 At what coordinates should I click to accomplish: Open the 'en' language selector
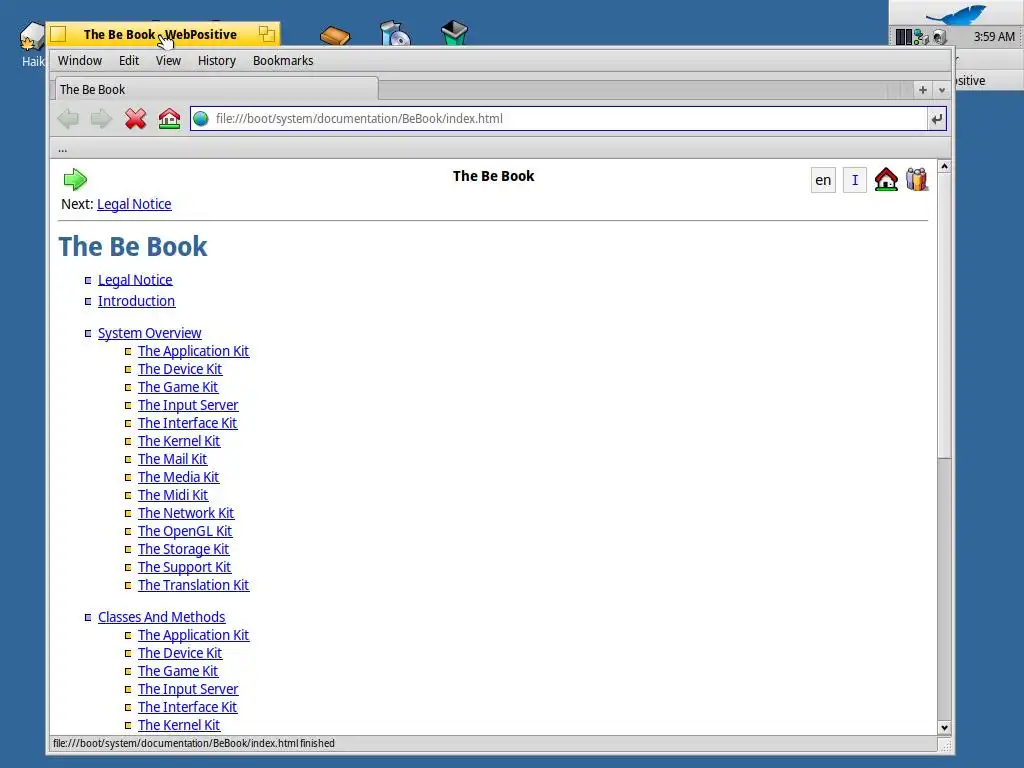click(x=823, y=180)
